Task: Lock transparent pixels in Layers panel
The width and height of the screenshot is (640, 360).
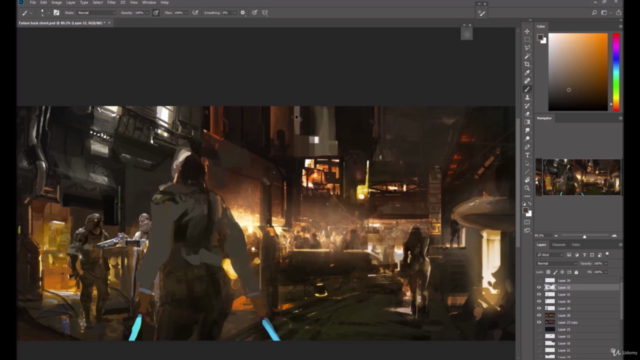Action: tap(548, 272)
